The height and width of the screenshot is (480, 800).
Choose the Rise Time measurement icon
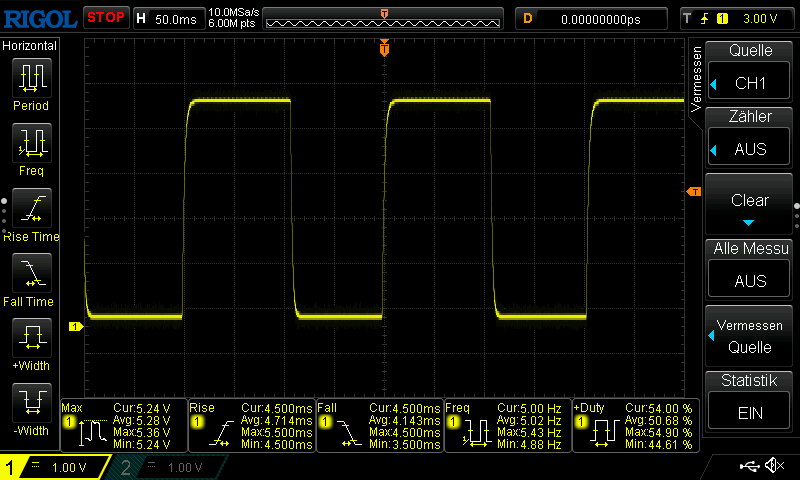[30, 209]
